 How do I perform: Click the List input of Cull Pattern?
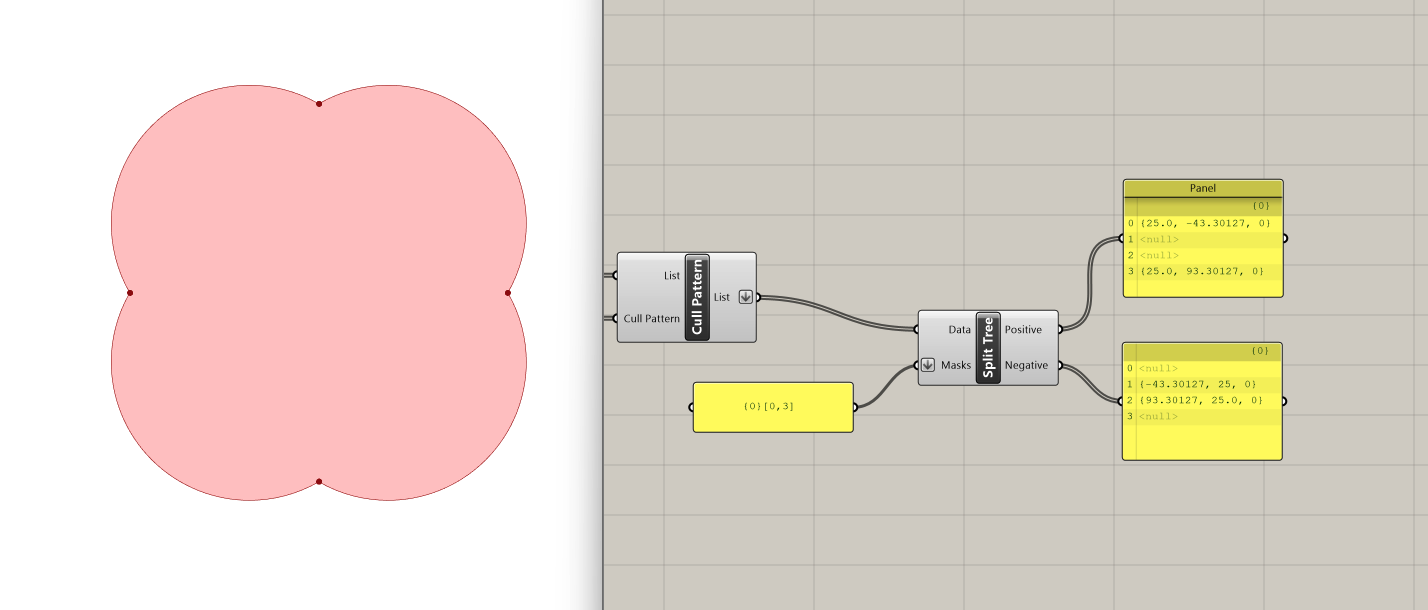(x=671, y=275)
